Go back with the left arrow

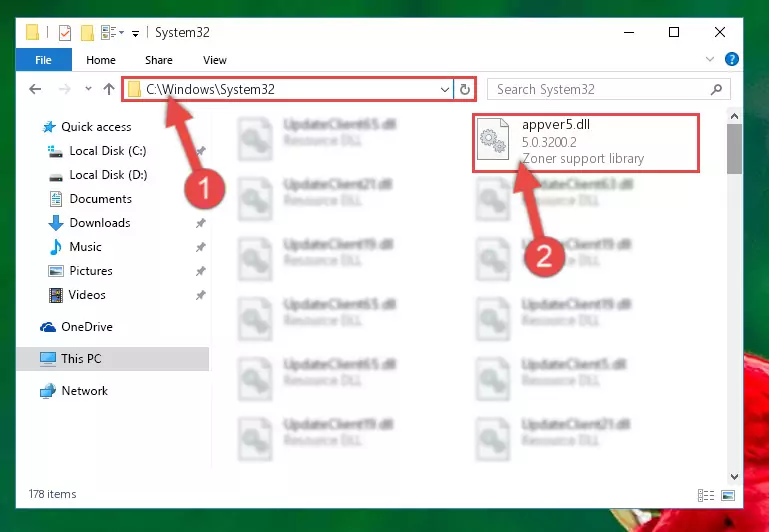pyautogui.click(x=35, y=89)
